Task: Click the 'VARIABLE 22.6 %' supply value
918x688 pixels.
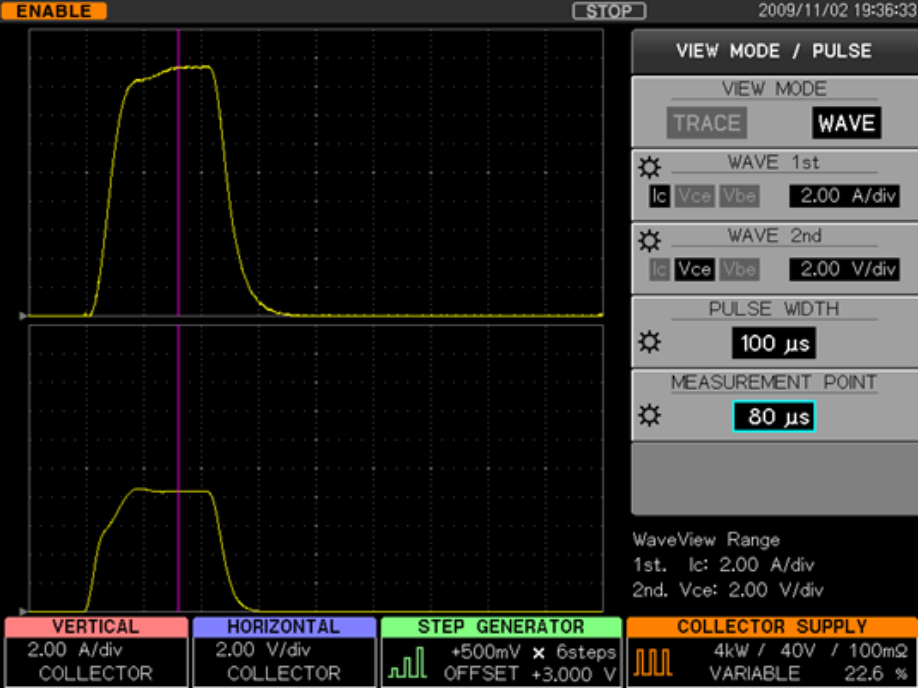Action: click(807, 674)
